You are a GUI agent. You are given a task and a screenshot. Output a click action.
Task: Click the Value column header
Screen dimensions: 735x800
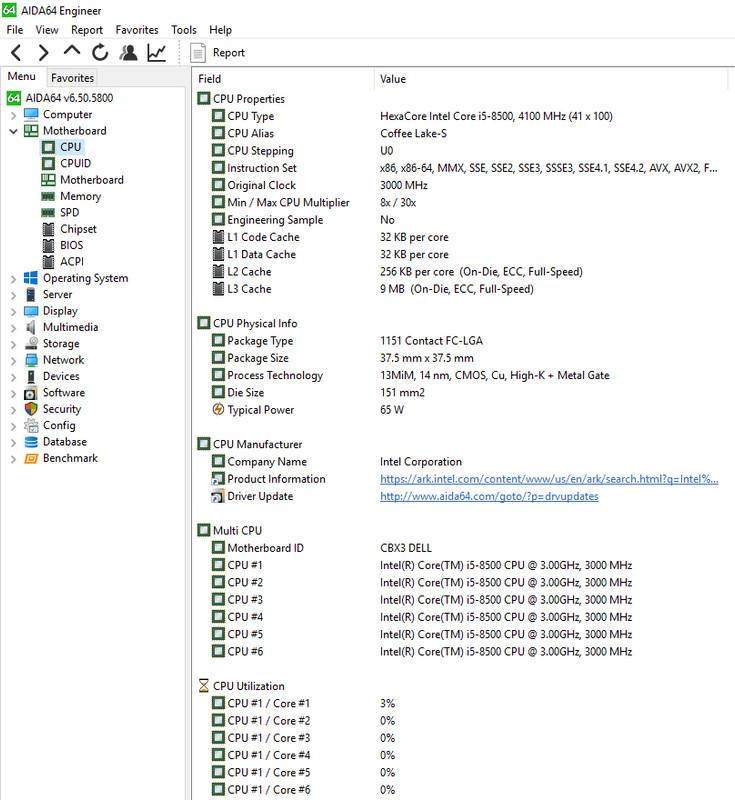(550, 79)
